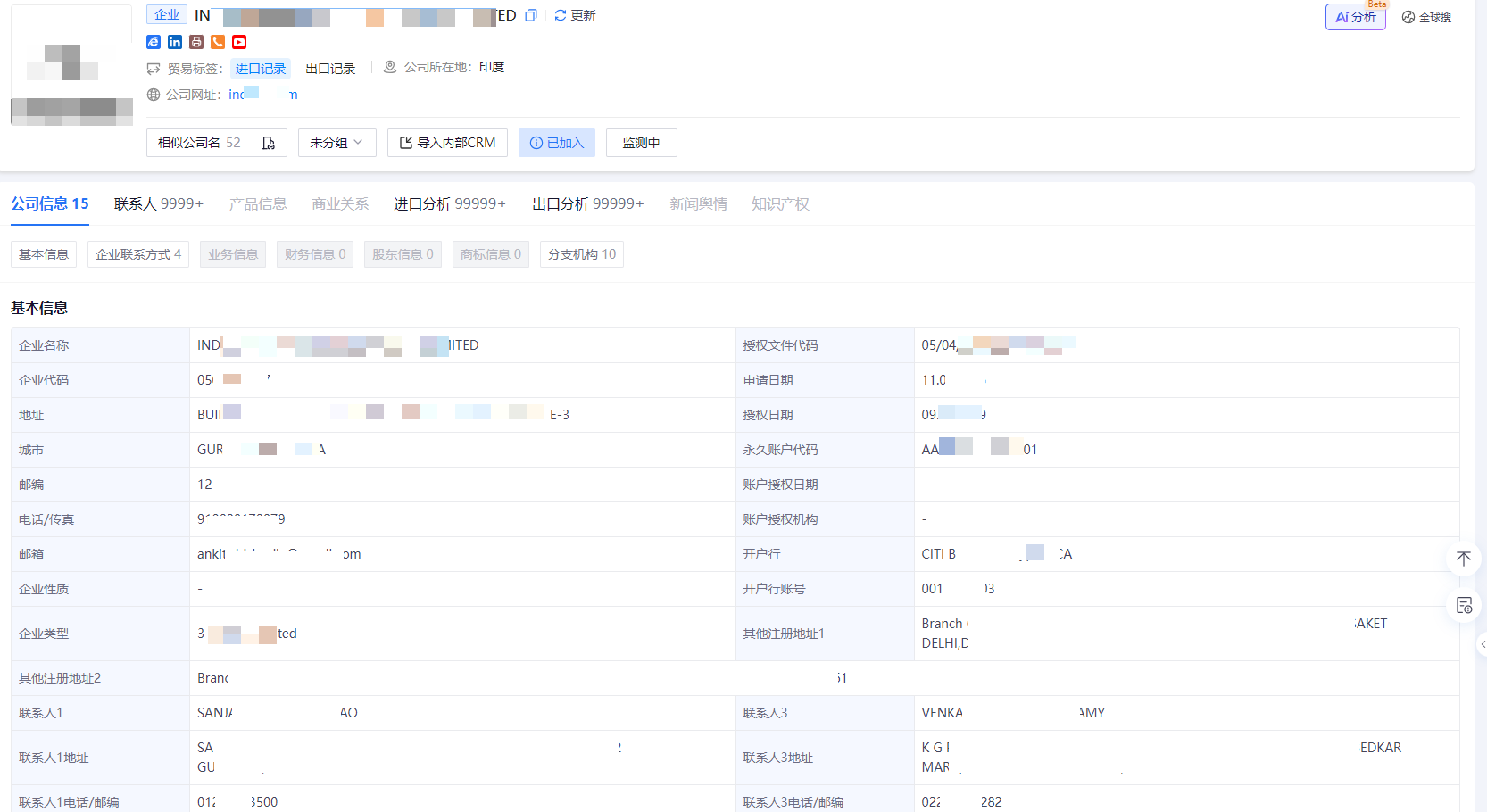Open the company's LinkedIn profile icon
Viewport: 1487px width, 812px height.
(175, 42)
